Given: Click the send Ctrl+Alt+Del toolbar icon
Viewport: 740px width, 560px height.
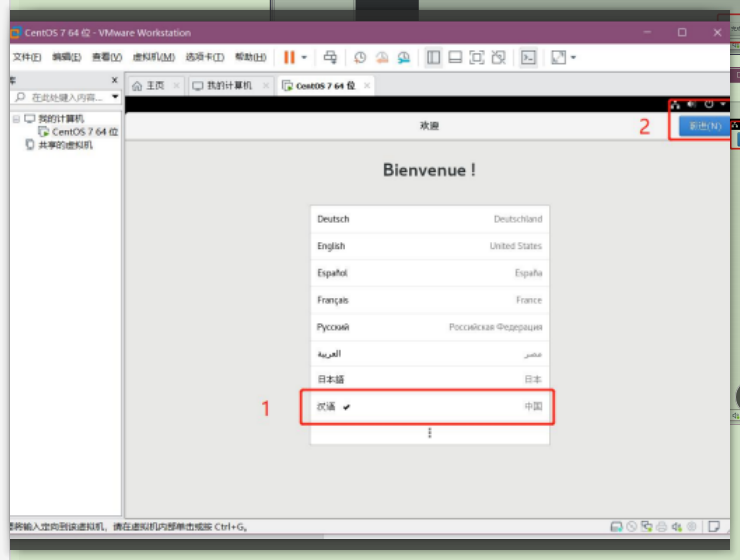Looking at the screenshot, I should (330, 57).
